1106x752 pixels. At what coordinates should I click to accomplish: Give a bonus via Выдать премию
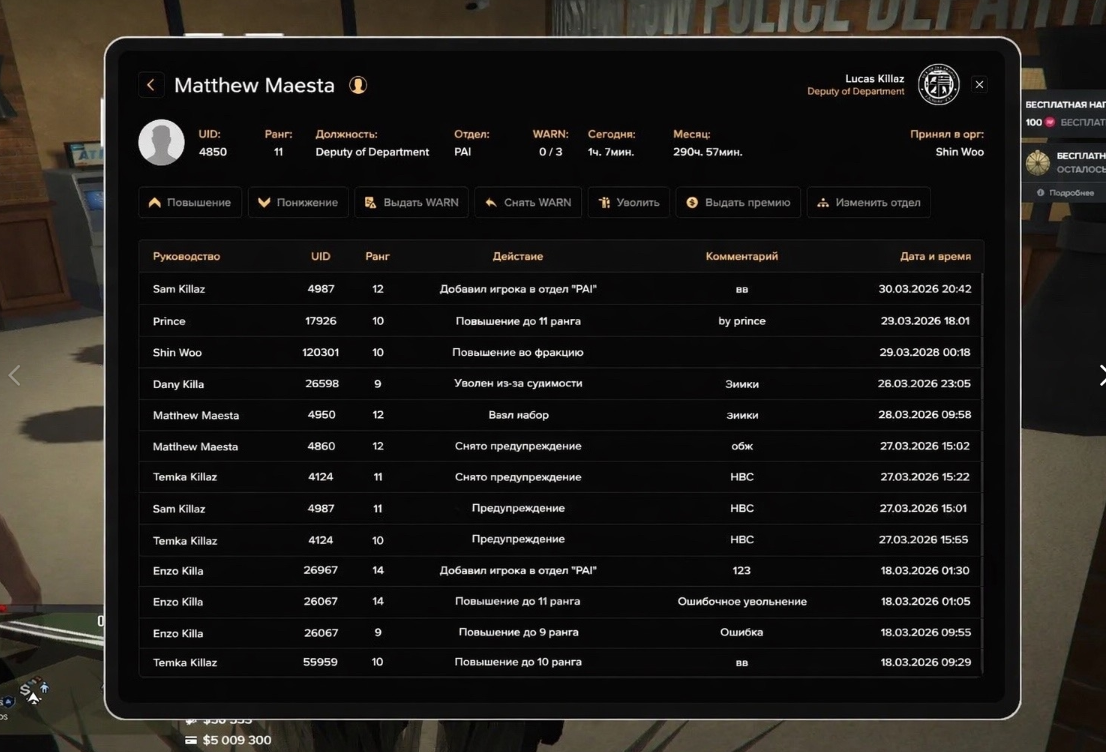point(738,202)
